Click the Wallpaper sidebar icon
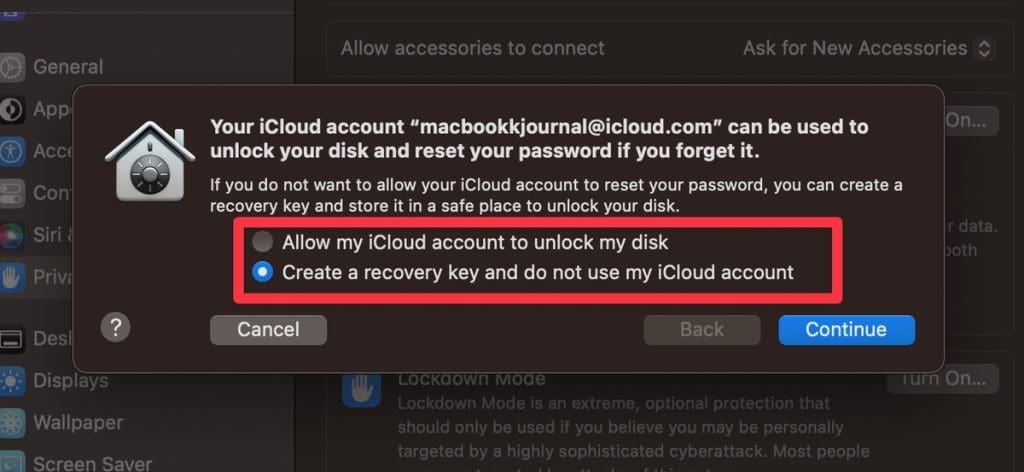The height and width of the screenshot is (472, 1024). pyautogui.click(x=12, y=422)
